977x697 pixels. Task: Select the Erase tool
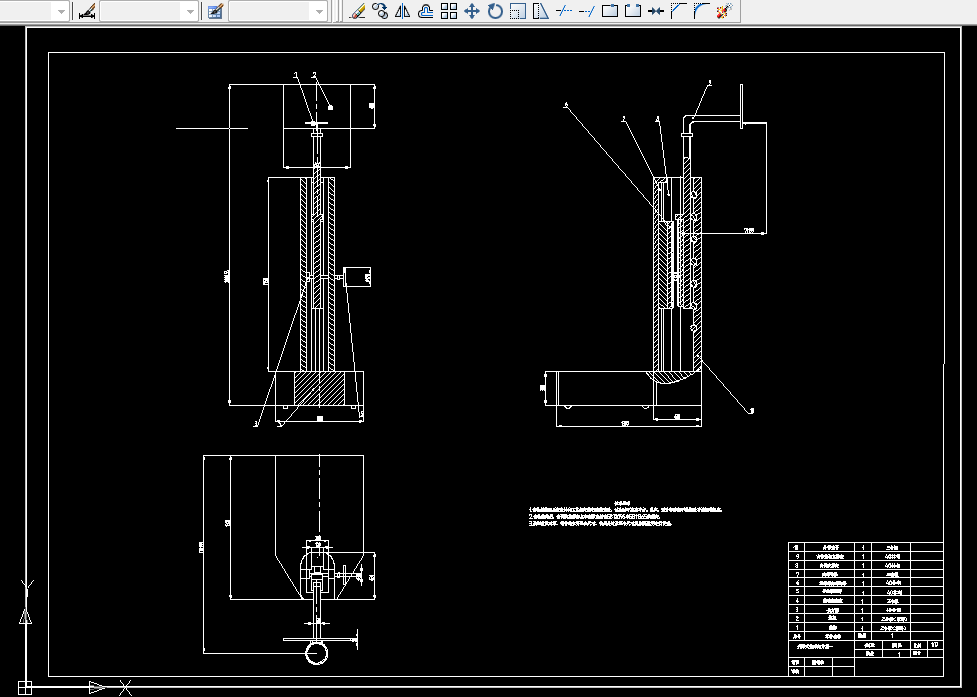(x=358, y=11)
